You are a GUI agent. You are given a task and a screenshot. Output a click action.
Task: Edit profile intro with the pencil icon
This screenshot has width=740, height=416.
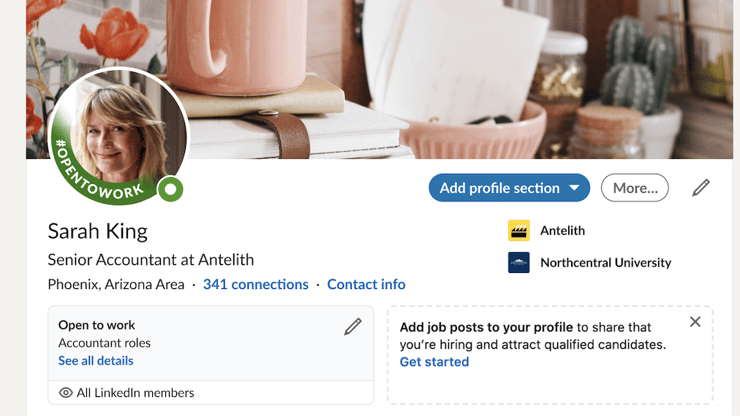click(701, 187)
